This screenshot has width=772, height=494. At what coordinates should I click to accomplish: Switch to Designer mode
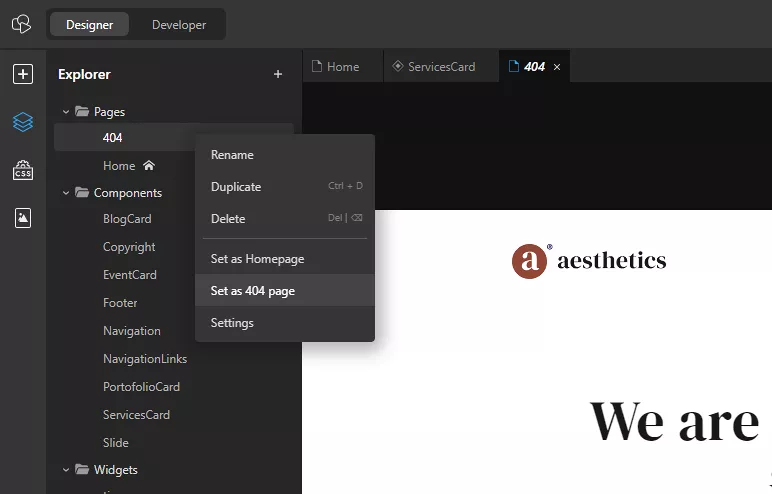click(89, 25)
